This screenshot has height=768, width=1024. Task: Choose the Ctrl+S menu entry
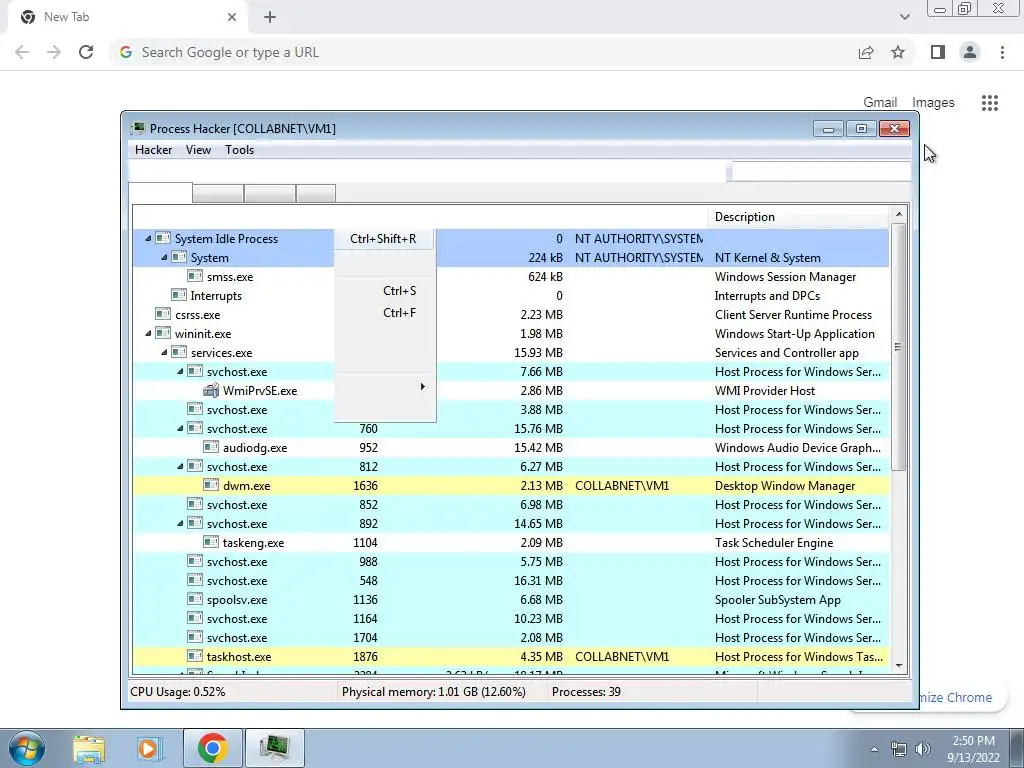(x=385, y=291)
